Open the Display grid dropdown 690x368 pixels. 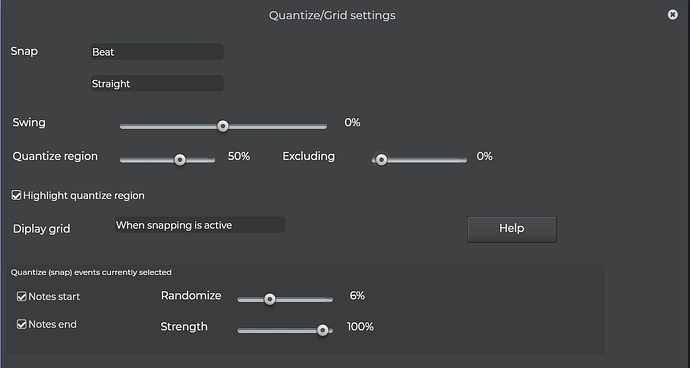(200, 225)
